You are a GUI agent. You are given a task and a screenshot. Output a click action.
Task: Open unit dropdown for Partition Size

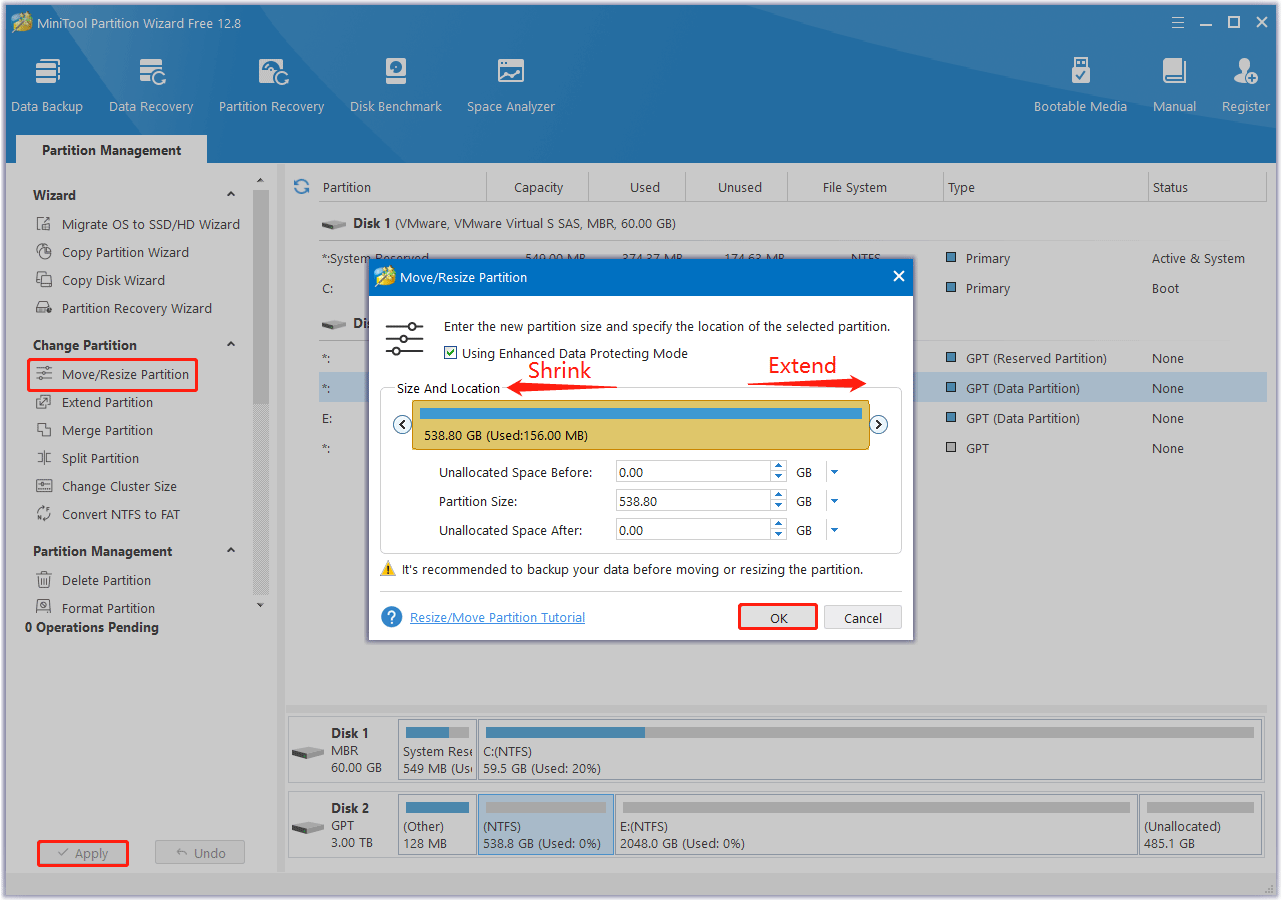(x=834, y=501)
